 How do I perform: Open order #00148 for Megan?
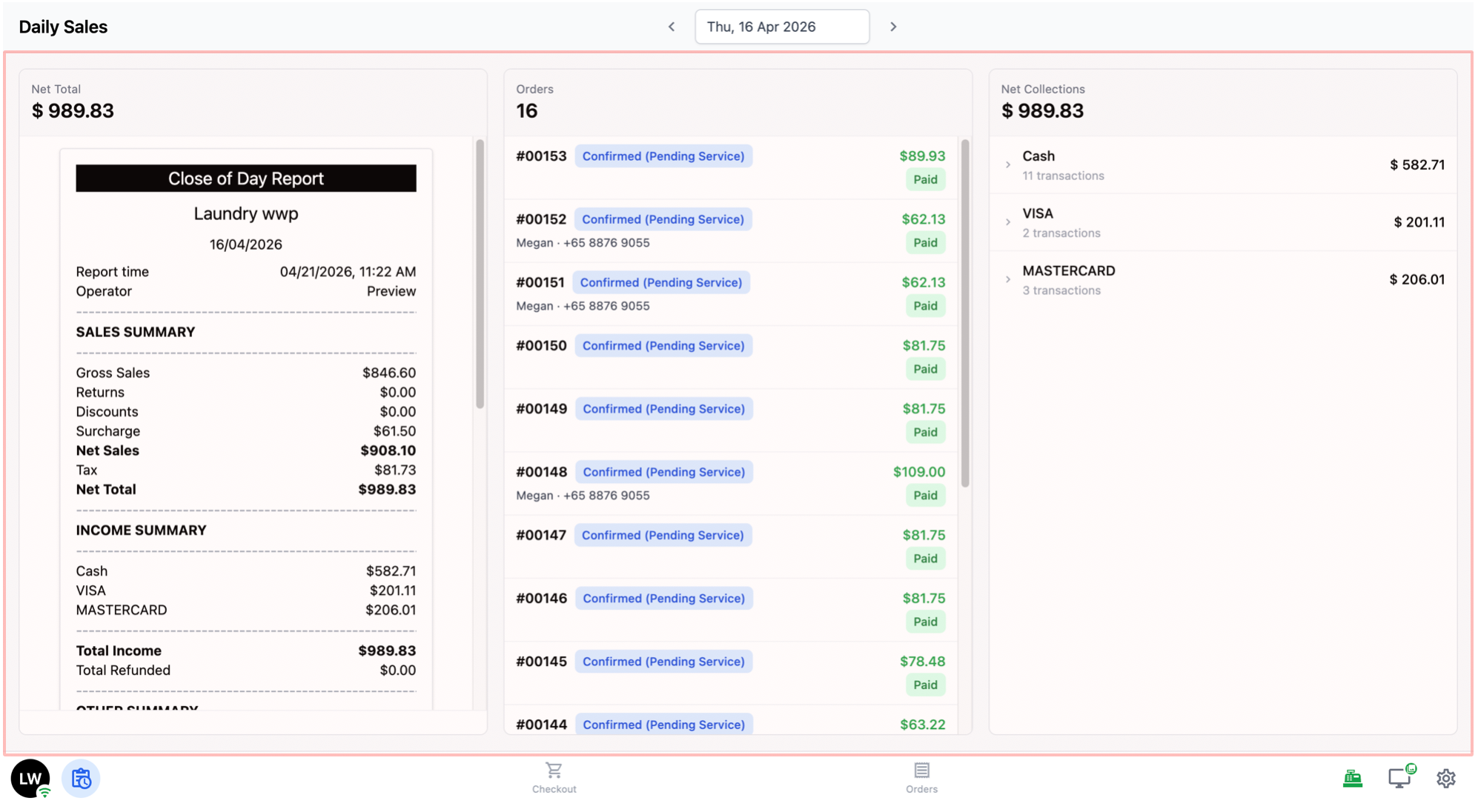pos(541,472)
